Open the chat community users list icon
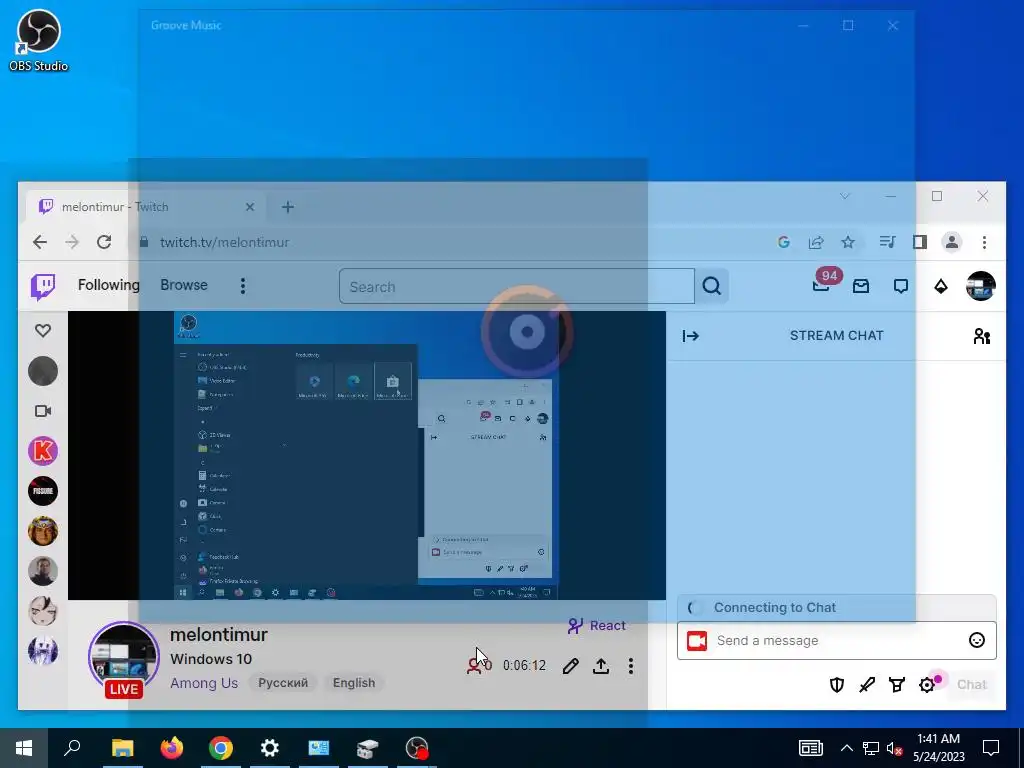 tap(982, 336)
